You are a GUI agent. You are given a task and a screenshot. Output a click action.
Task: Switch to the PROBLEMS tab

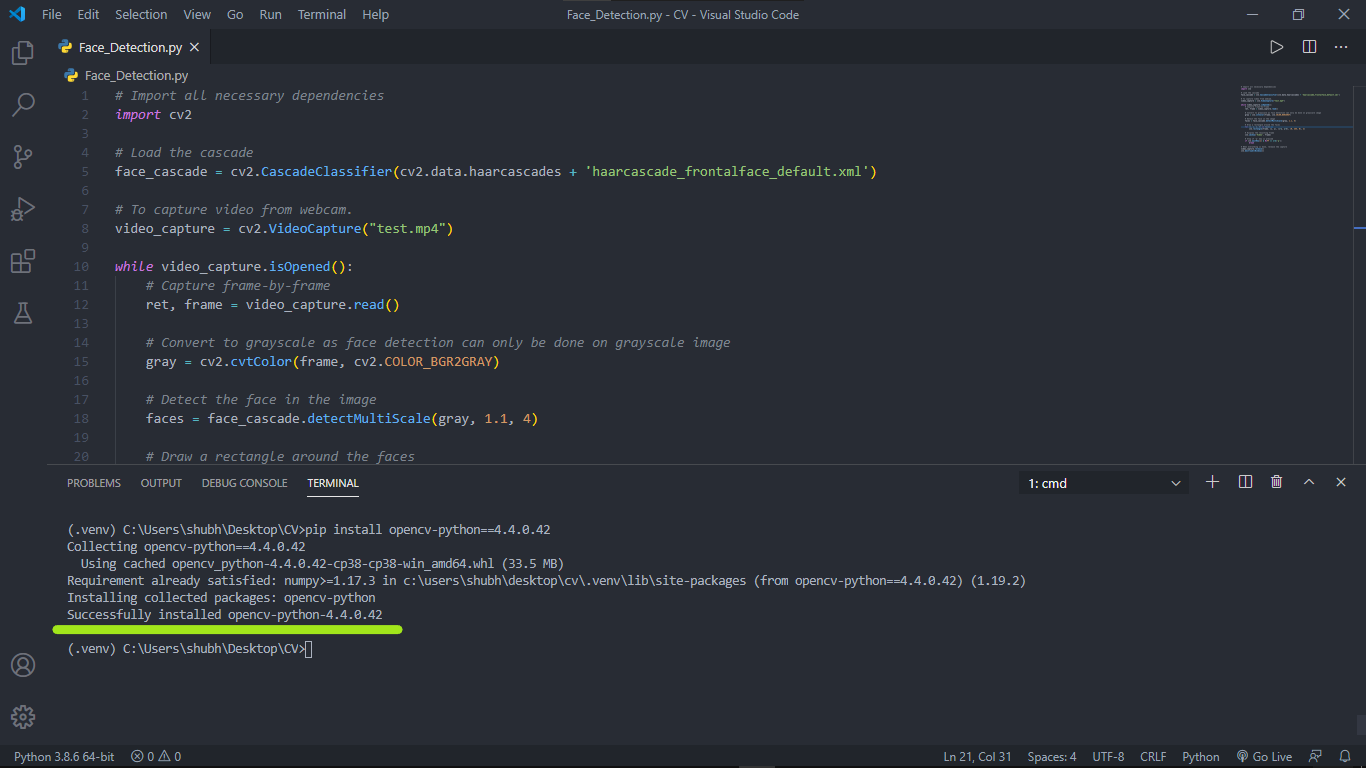click(93, 483)
